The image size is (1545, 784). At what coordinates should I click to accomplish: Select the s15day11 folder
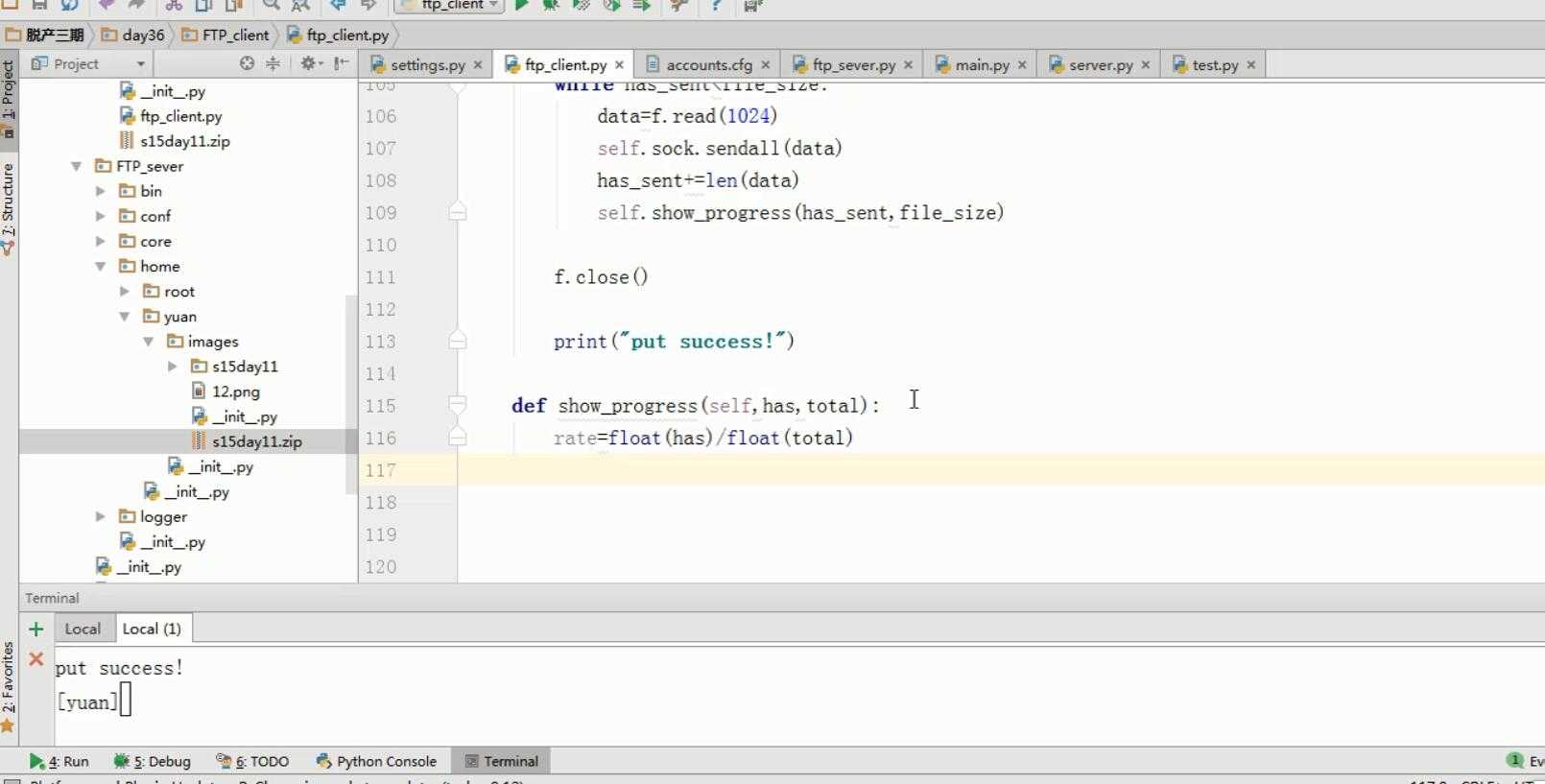234,367
